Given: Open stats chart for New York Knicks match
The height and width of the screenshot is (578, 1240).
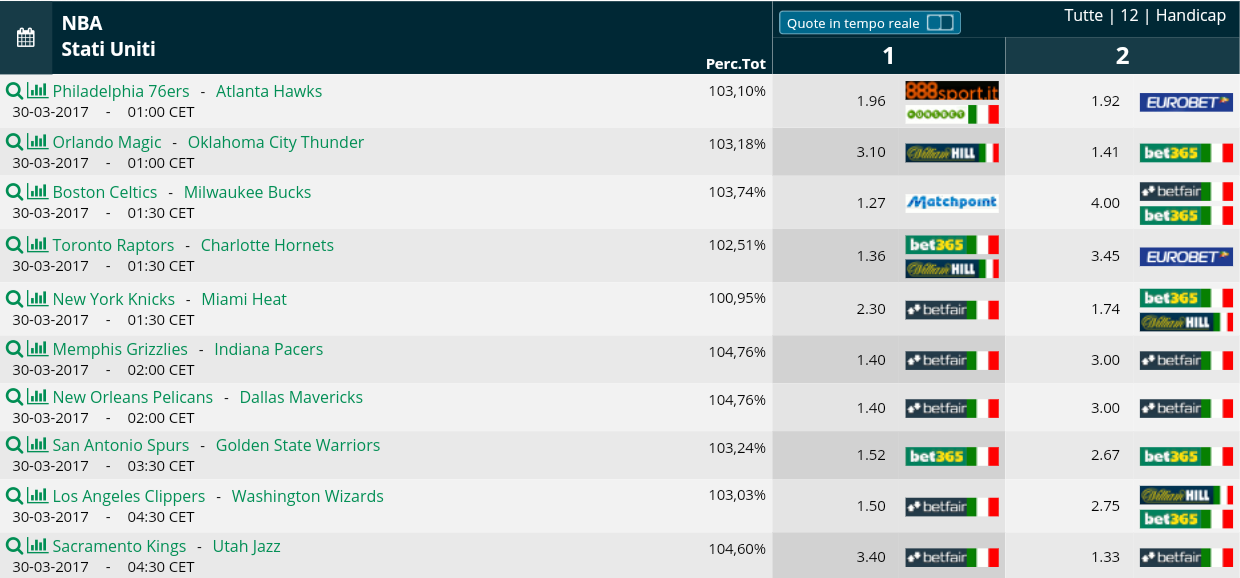Looking at the screenshot, I should click(x=37, y=298).
